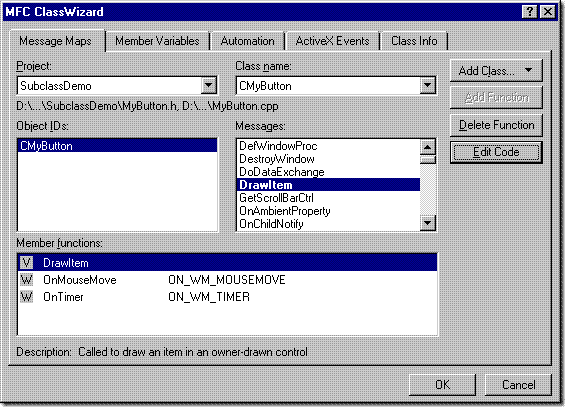
Task: Click the W icon beside OnMouseMove
Action: click(x=26, y=280)
